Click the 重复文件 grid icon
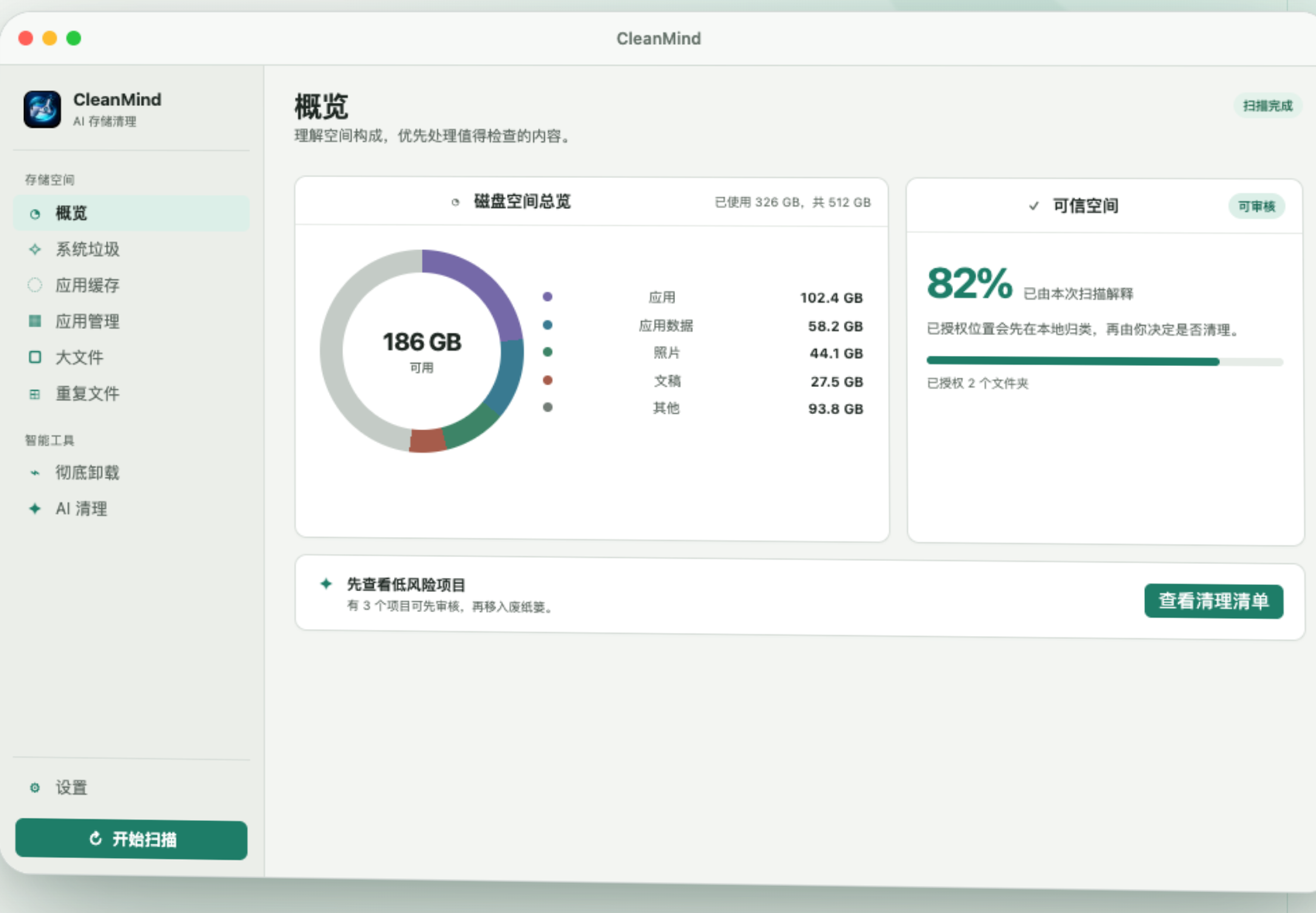 pos(35,394)
